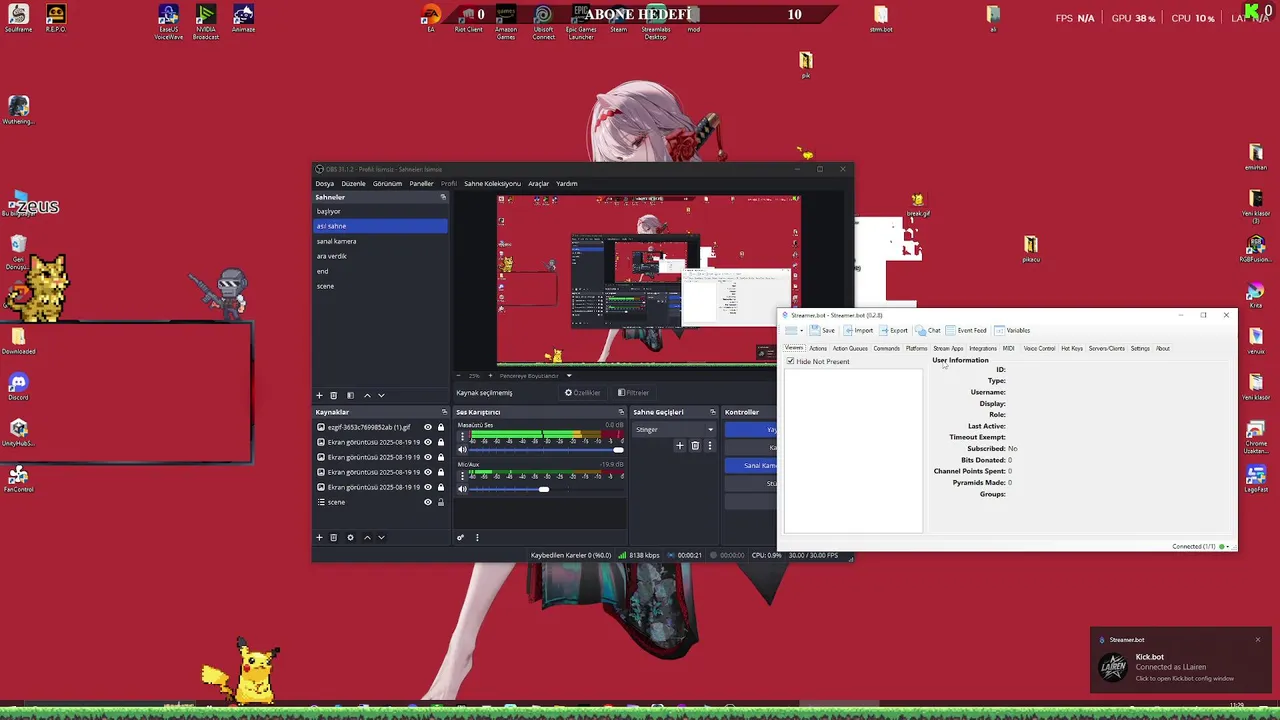Image resolution: width=1280 pixels, height=720 pixels.
Task: Move scene up in OBS scenes list
Action: (x=367, y=395)
